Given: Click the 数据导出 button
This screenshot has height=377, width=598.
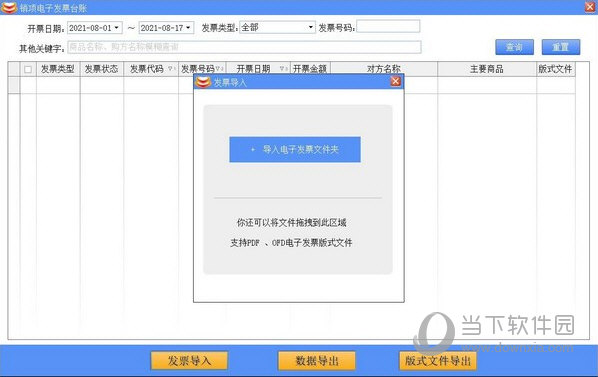Looking at the screenshot, I should pos(317,361).
